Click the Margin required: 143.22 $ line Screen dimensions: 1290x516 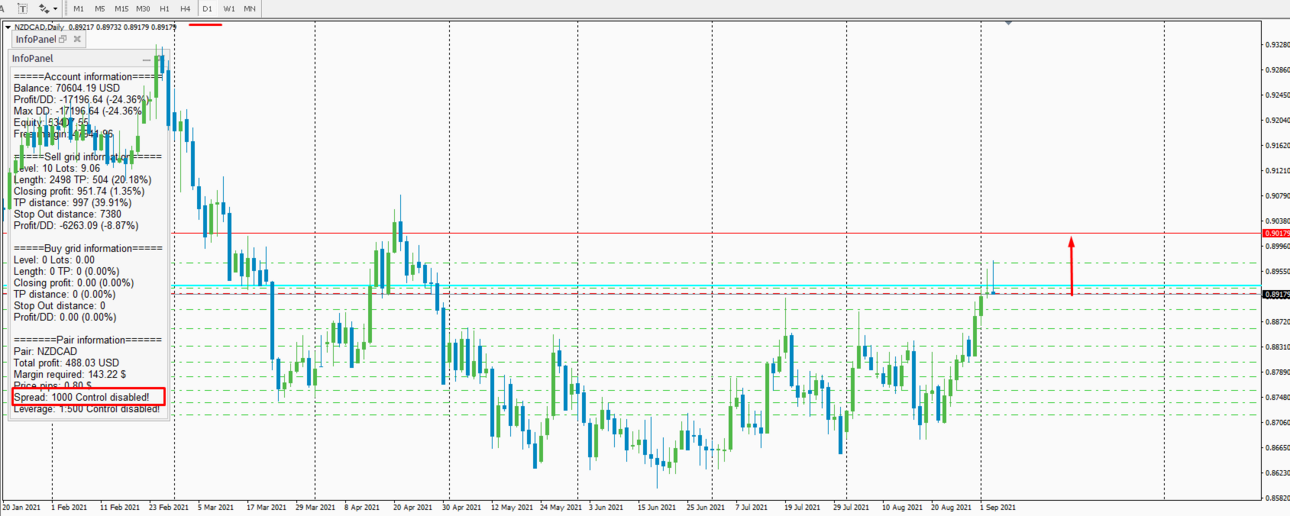pyautogui.click(x=69, y=374)
